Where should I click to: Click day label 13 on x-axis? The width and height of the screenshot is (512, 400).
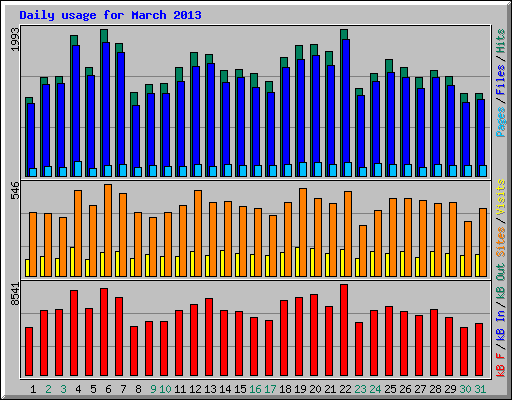[x=210, y=389]
